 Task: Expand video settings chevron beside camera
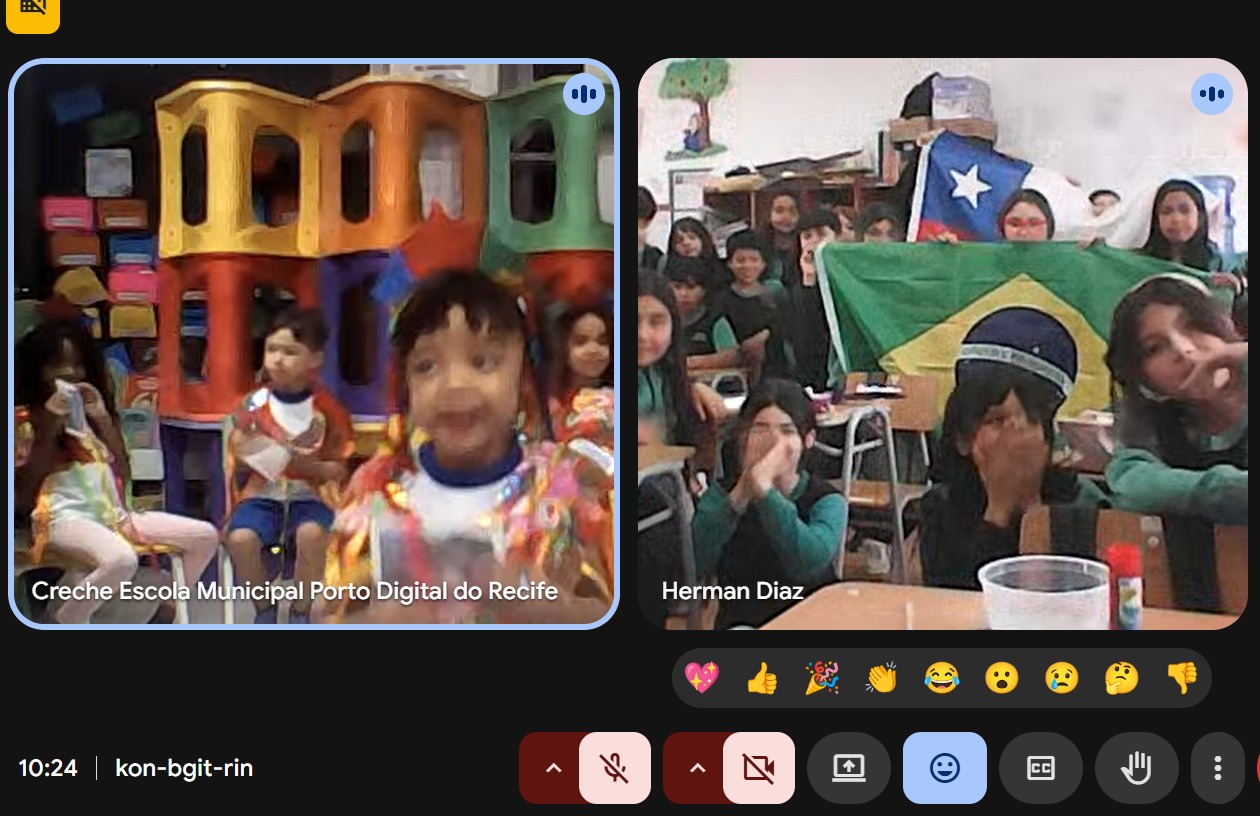[697, 768]
